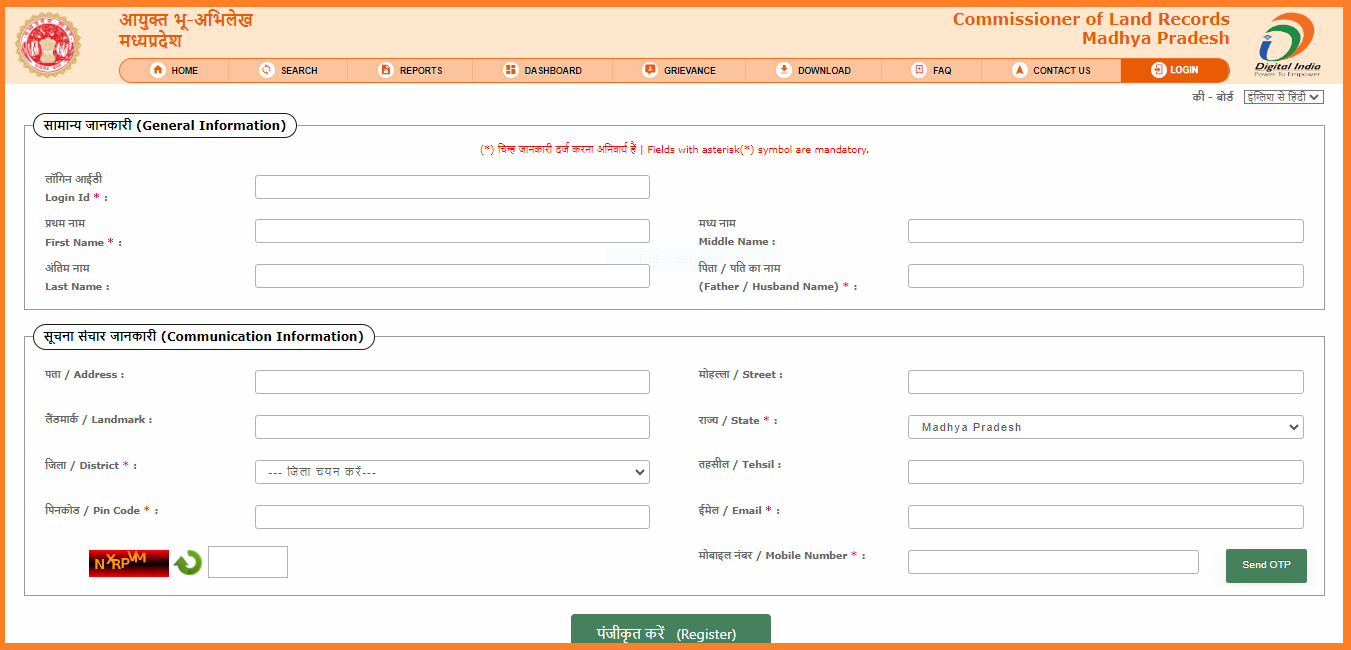Screen dimensions: 1351x650
Task: Click the Digital India logo
Action: point(1288,45)
